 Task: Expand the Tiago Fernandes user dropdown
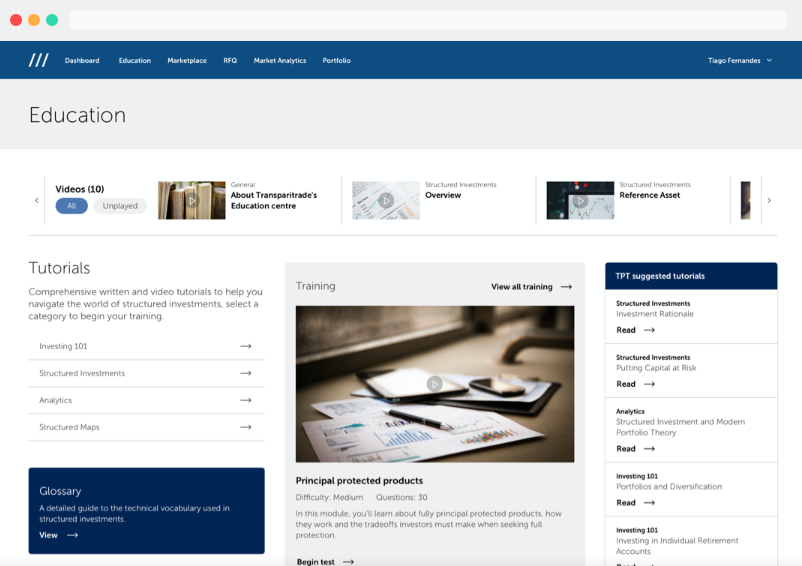click(740, 60)
